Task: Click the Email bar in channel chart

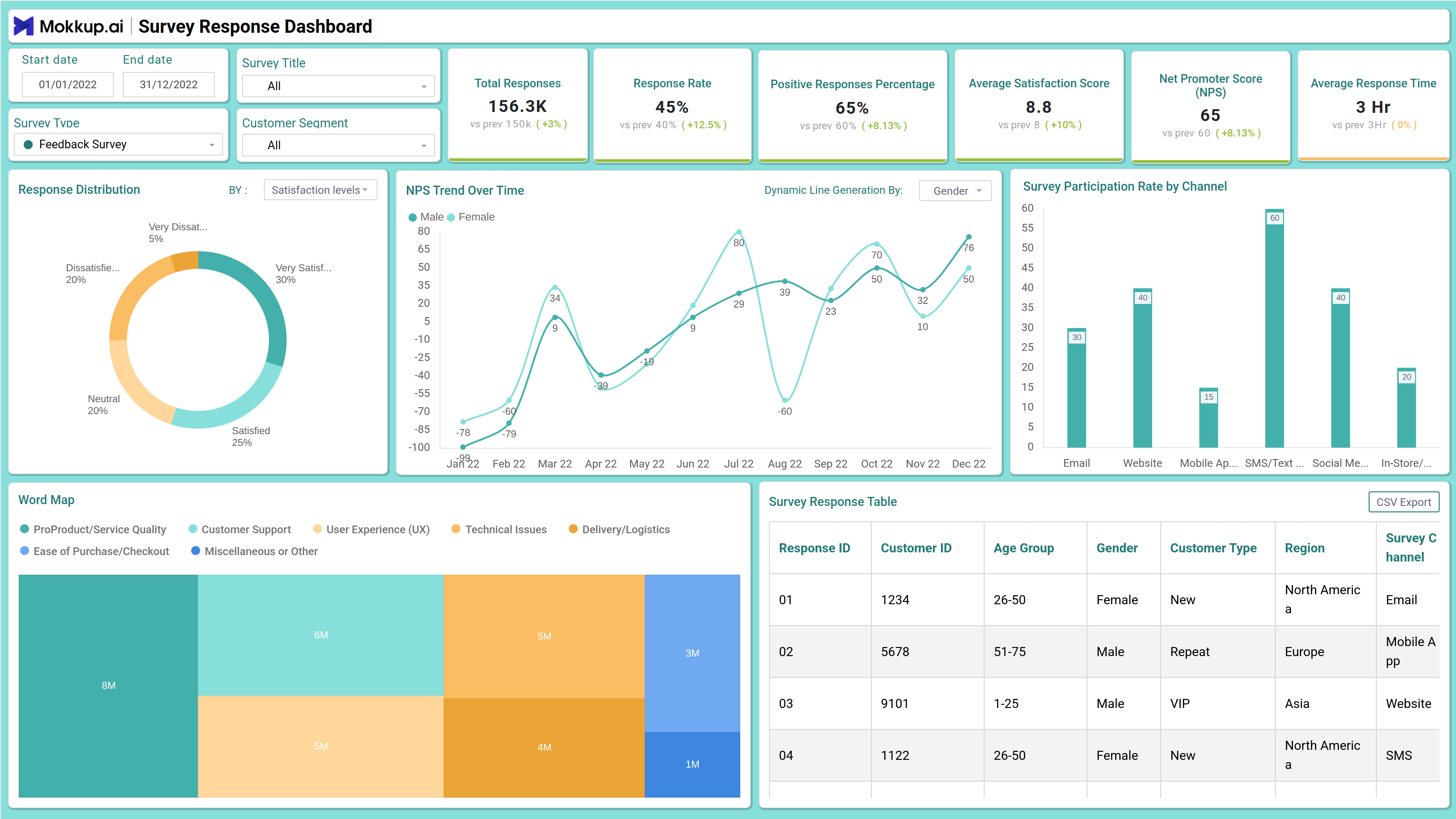Action: tap(1076, 388)
